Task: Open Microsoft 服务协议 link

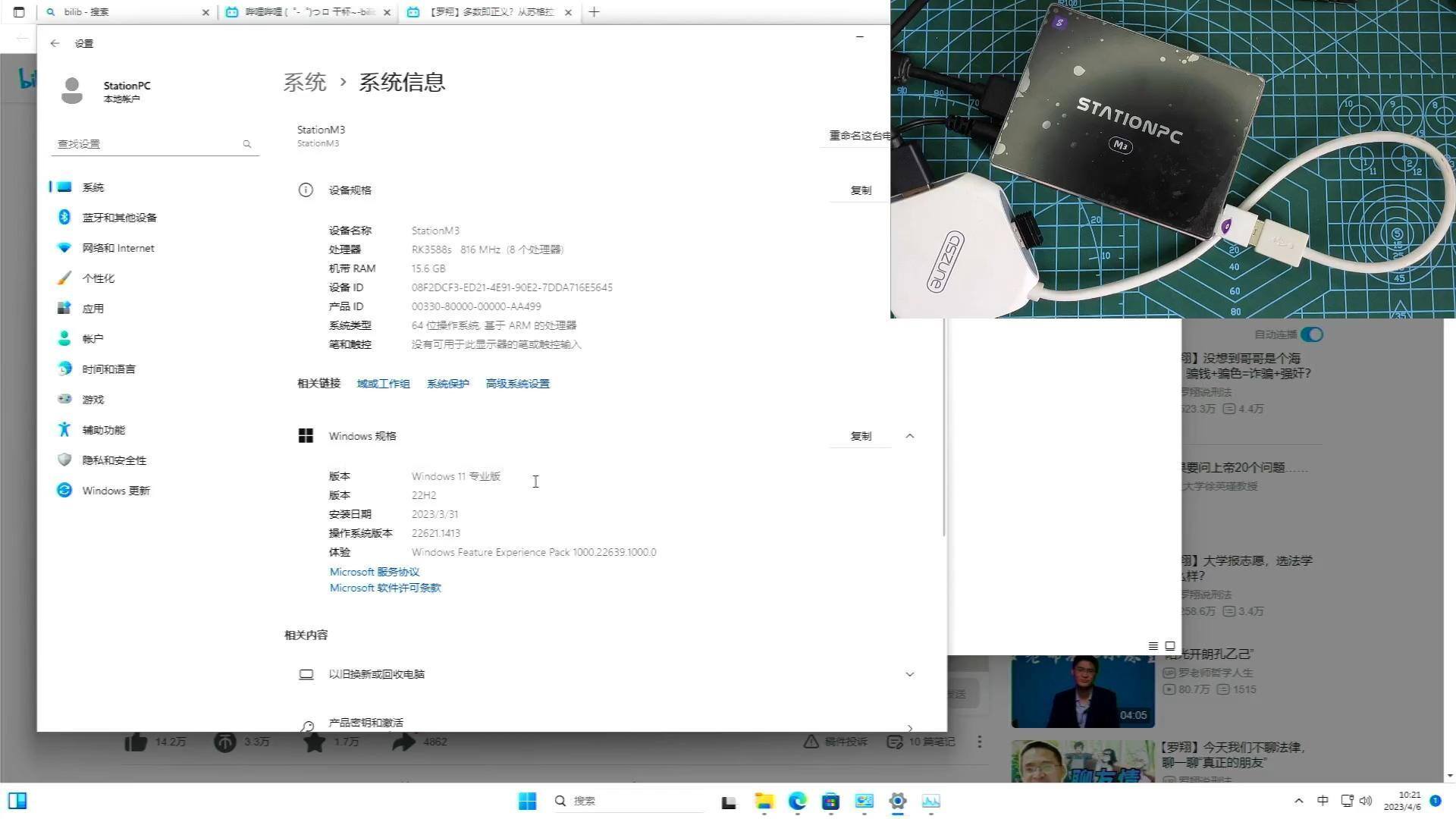Action: pos(375,572)
